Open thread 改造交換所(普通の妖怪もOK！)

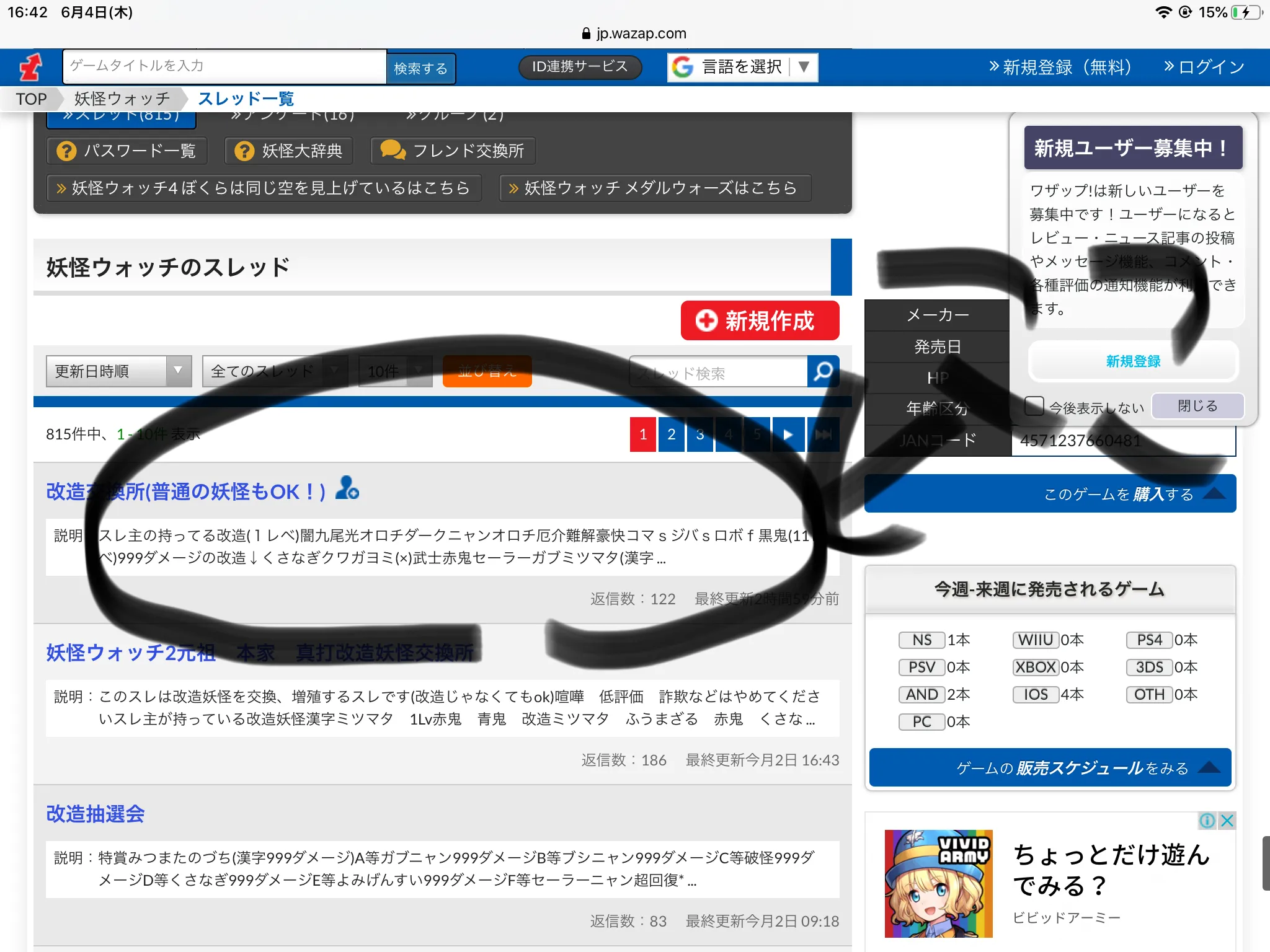point(186,491)
